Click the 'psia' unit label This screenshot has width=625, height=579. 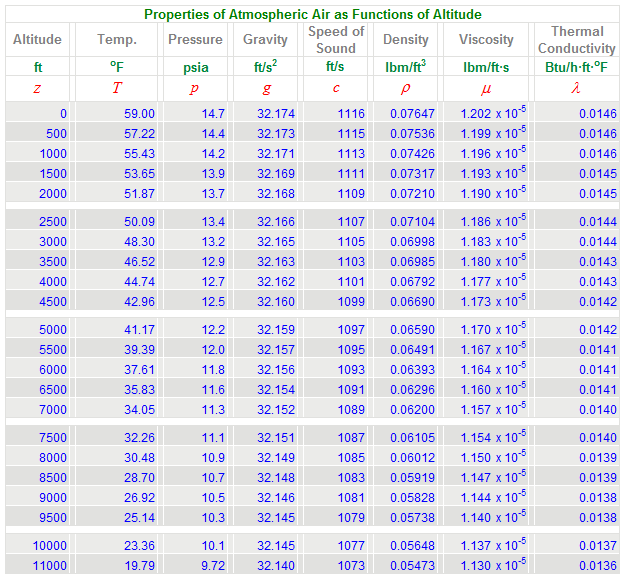(x=195, y=67)
